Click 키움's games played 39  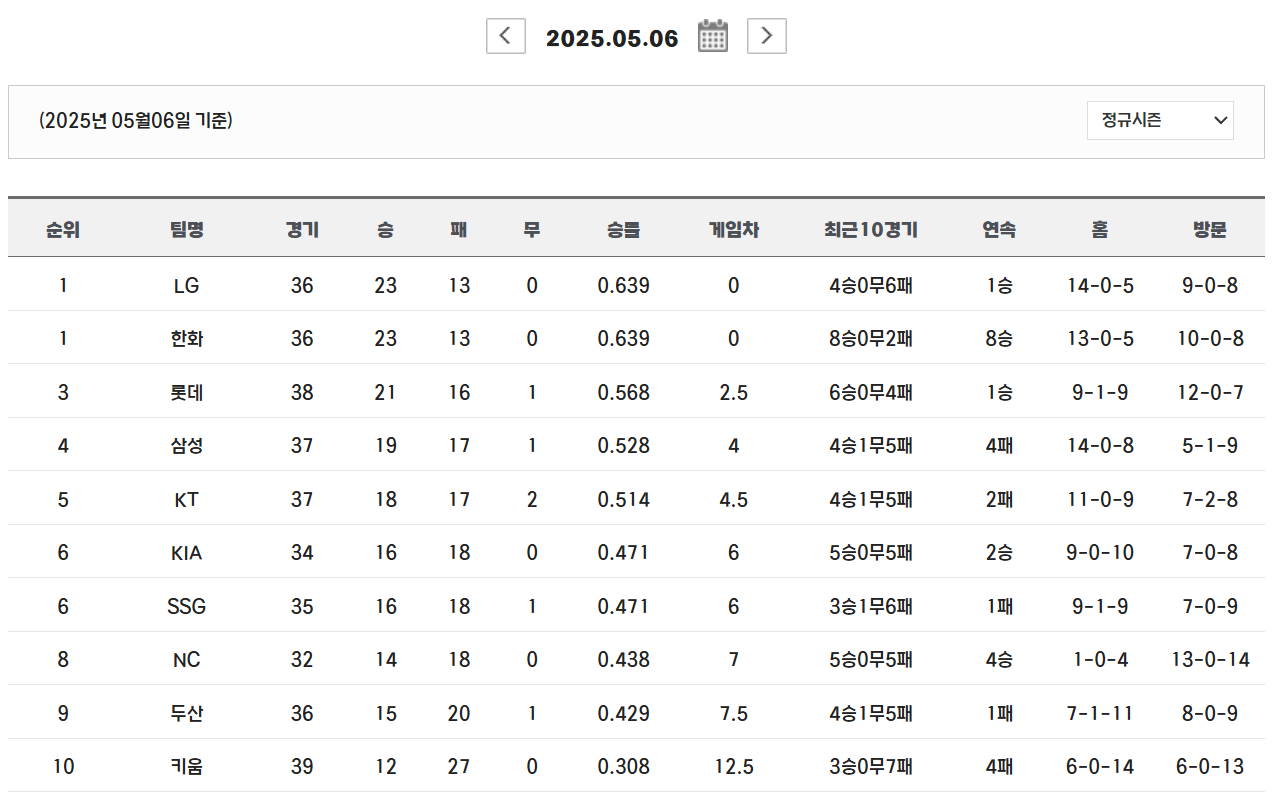coord(302,767)
